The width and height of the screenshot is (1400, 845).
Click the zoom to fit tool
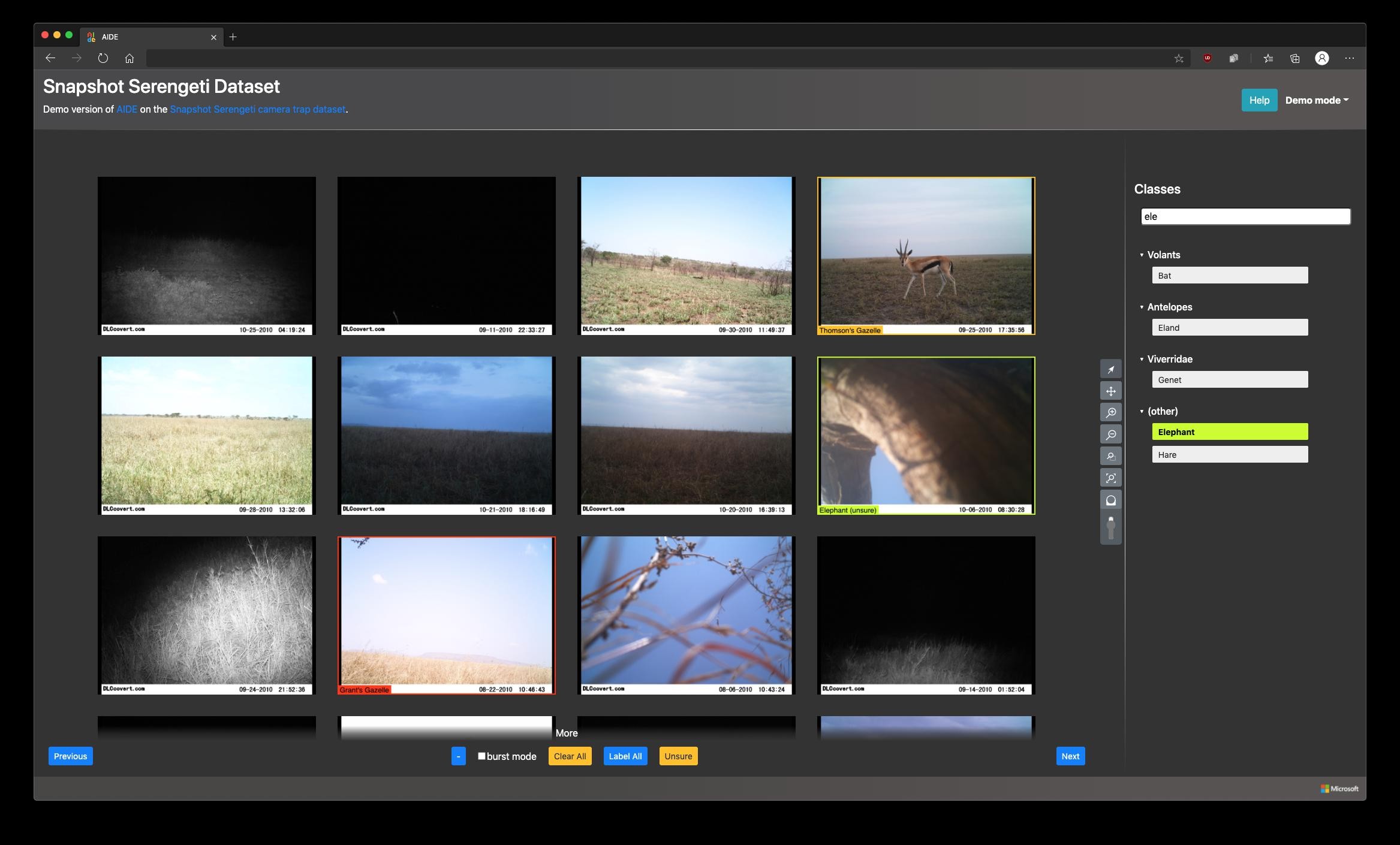point(1111,478)
